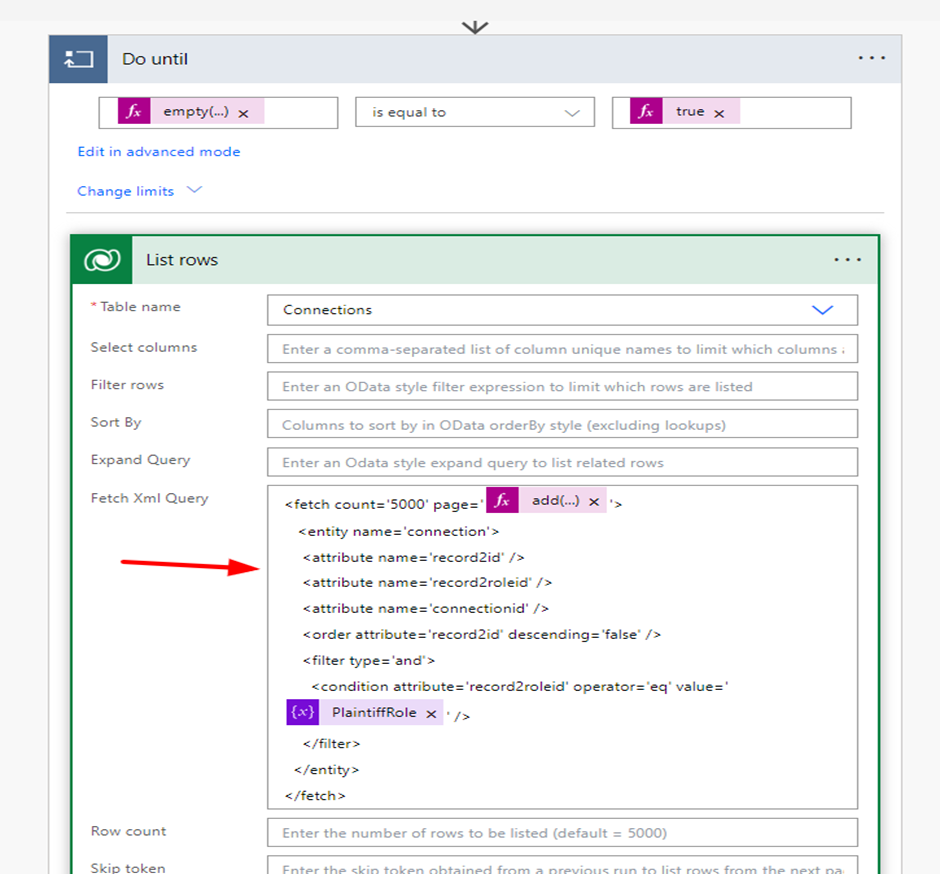940x874 pixels.
Task: Click the fx icon on the empty(...) token
Action: pyautogui.click(x=134, y=112)
